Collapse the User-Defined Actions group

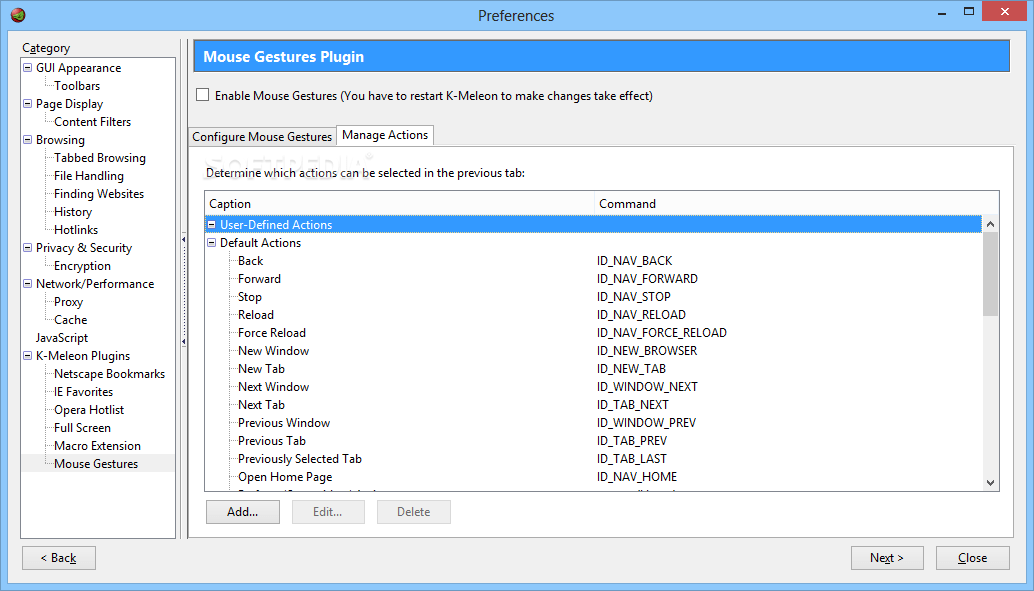point(212,225)
